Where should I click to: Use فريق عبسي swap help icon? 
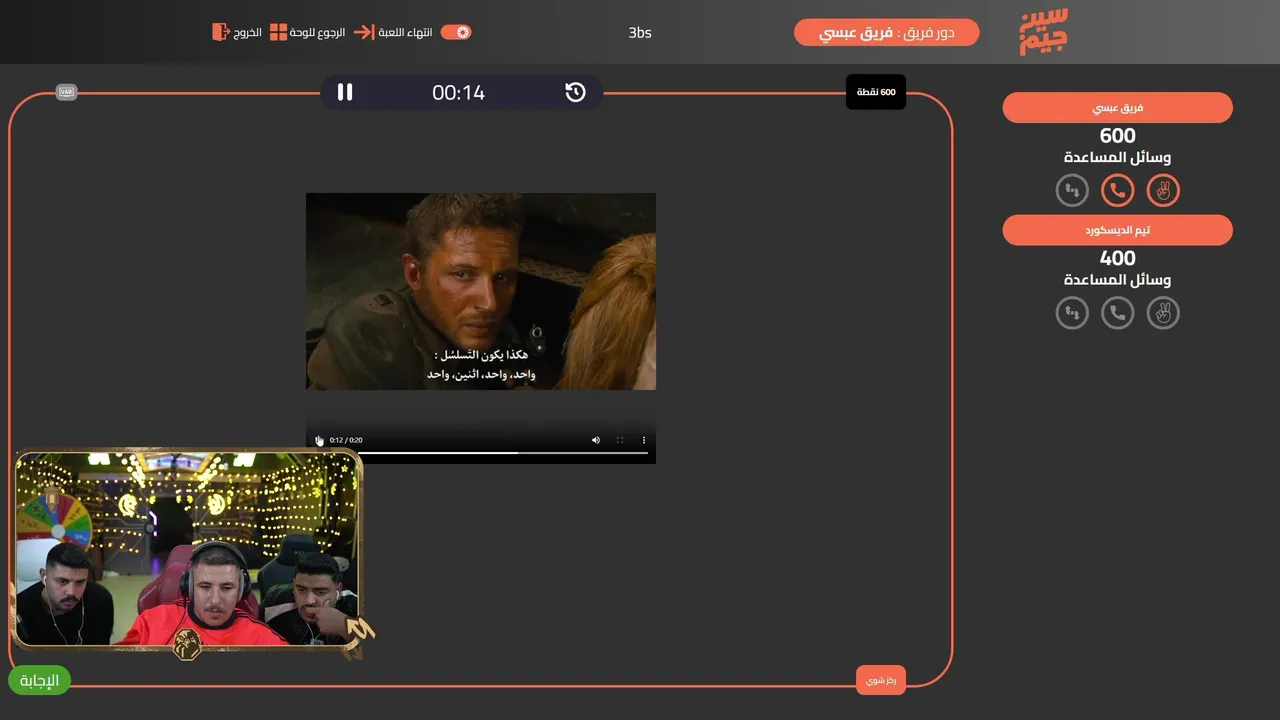point(1072,190)
